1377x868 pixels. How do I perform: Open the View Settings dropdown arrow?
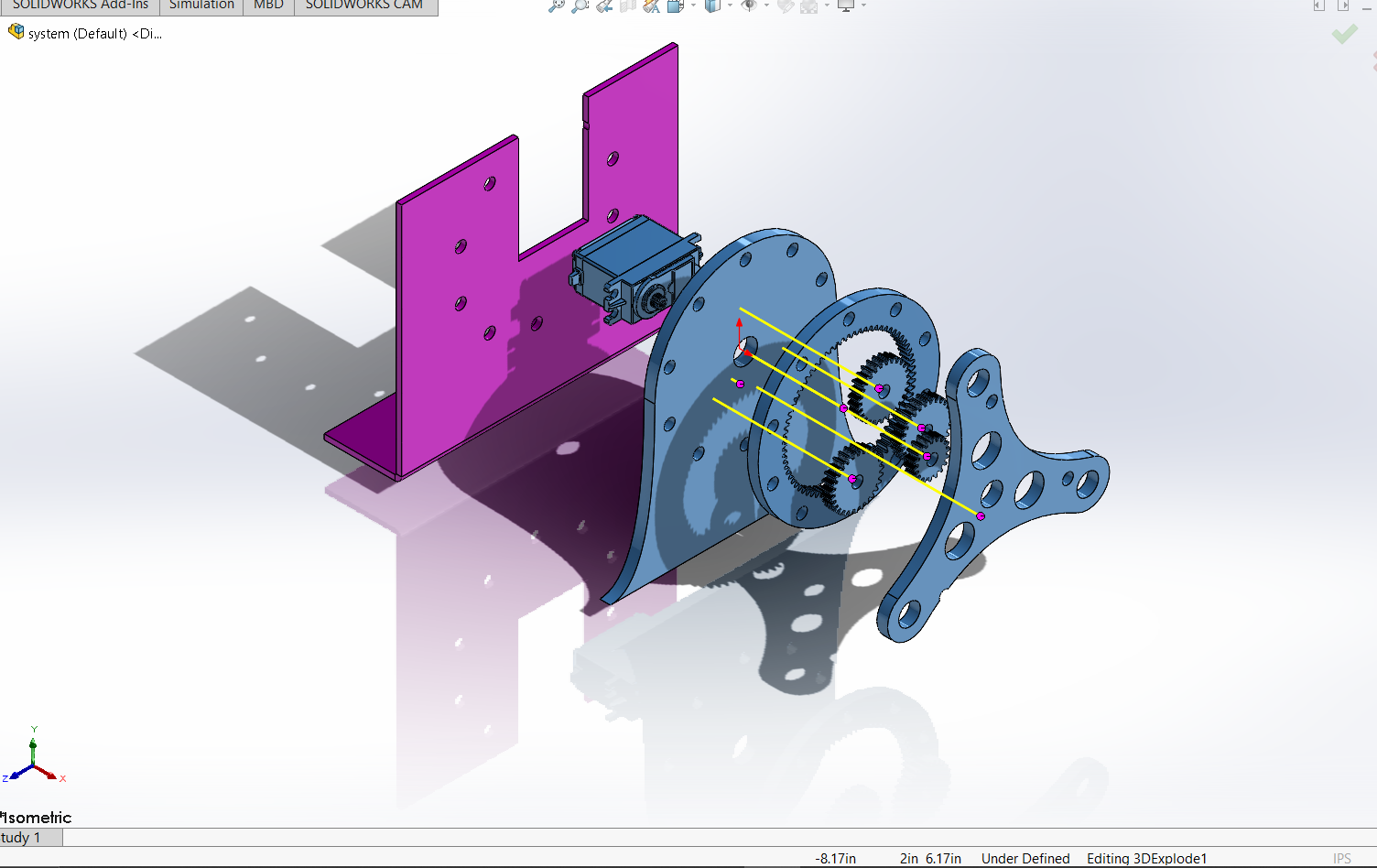click(x=863, y=5)
